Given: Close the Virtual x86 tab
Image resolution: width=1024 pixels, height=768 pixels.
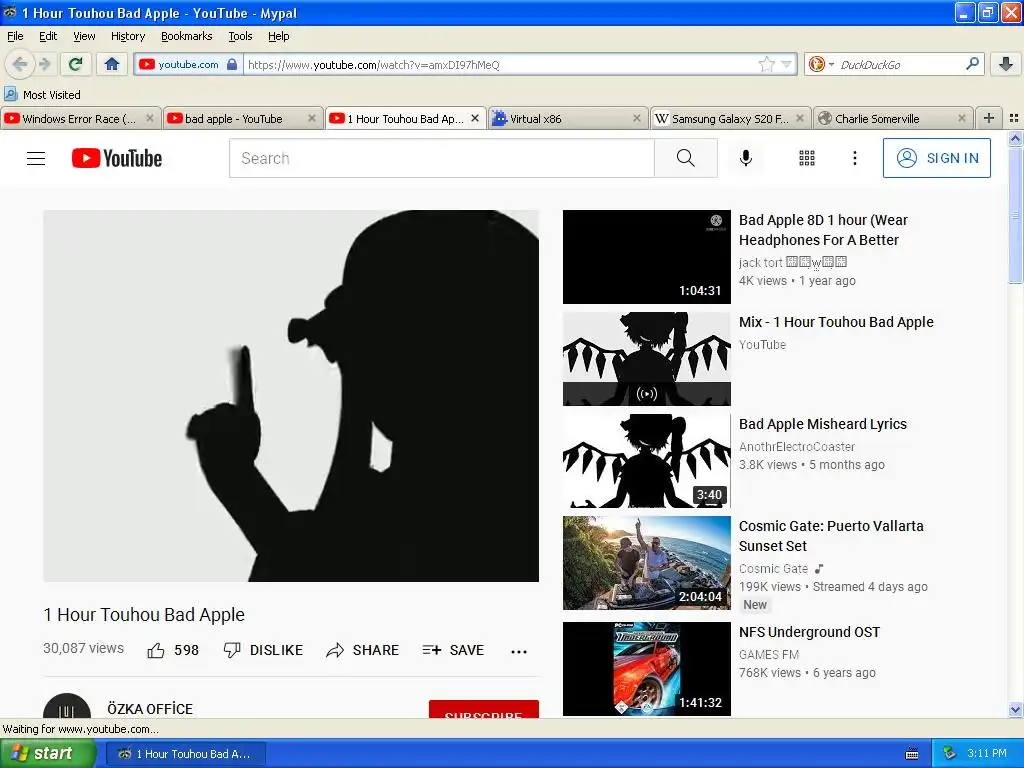Looking at the screenshot, I should point(637,118).
